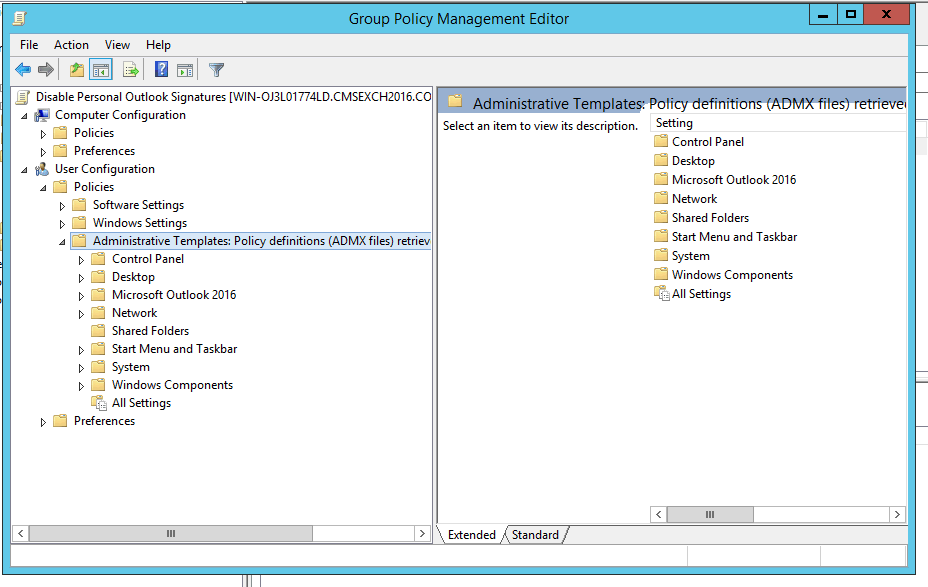Select All Settings in the left tree

(x=141, y=403)
